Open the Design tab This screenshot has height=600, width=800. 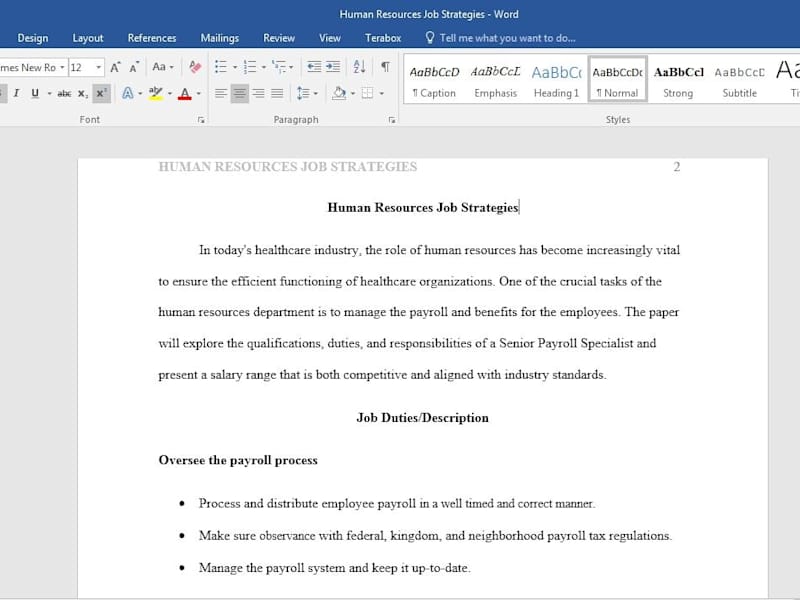point(33,38)
